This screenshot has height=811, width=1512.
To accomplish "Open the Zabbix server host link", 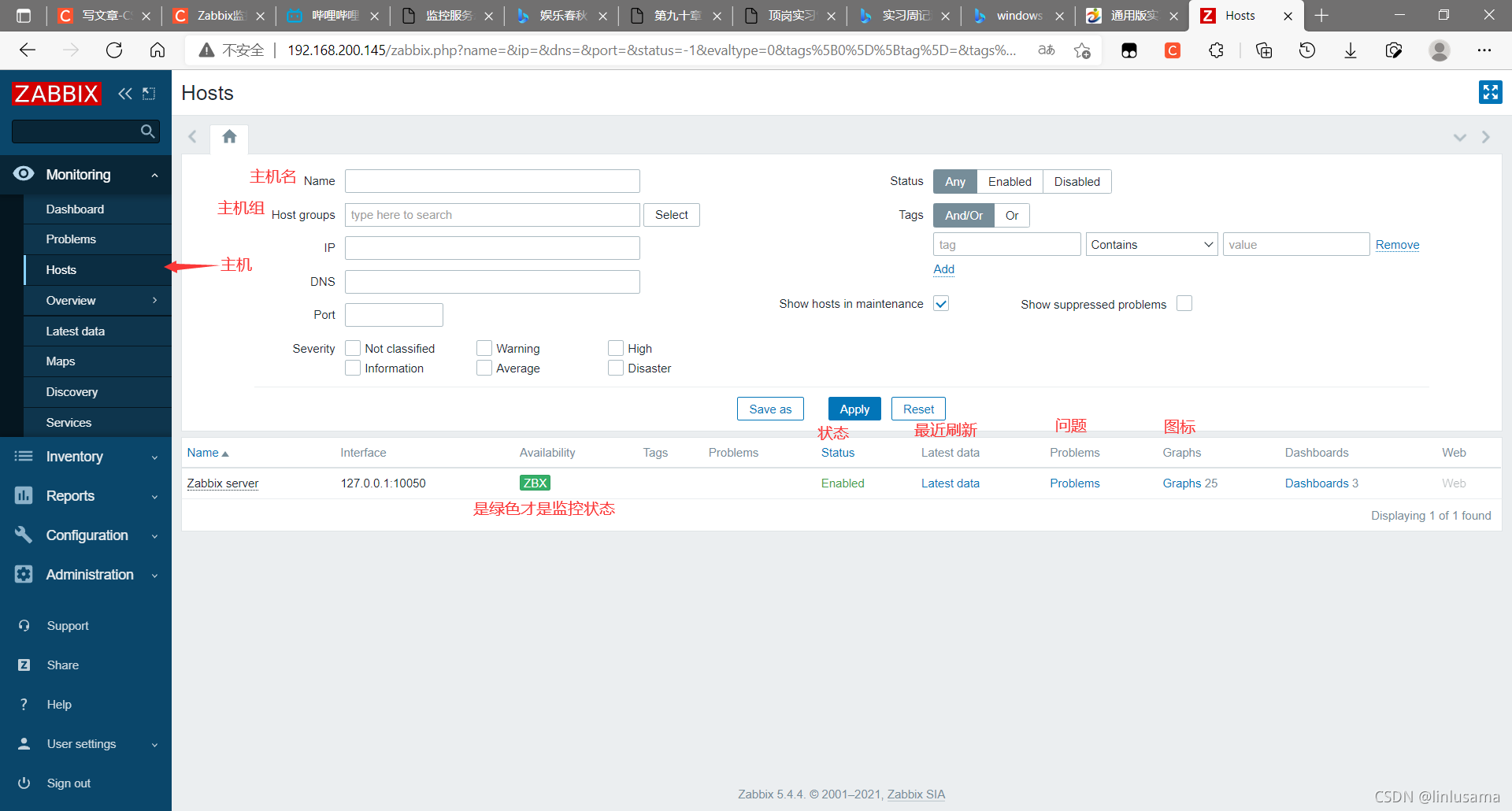I will 223,483.
